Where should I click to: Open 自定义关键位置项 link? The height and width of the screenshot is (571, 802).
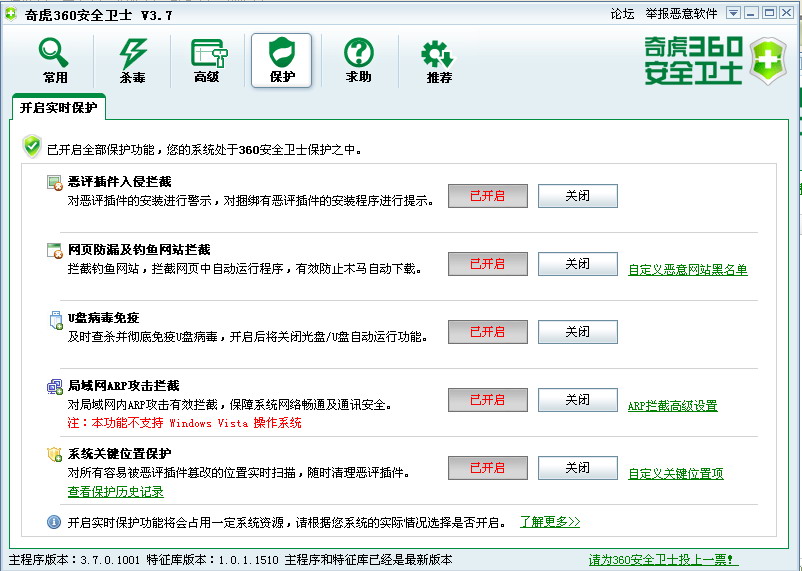coord(676,474)
